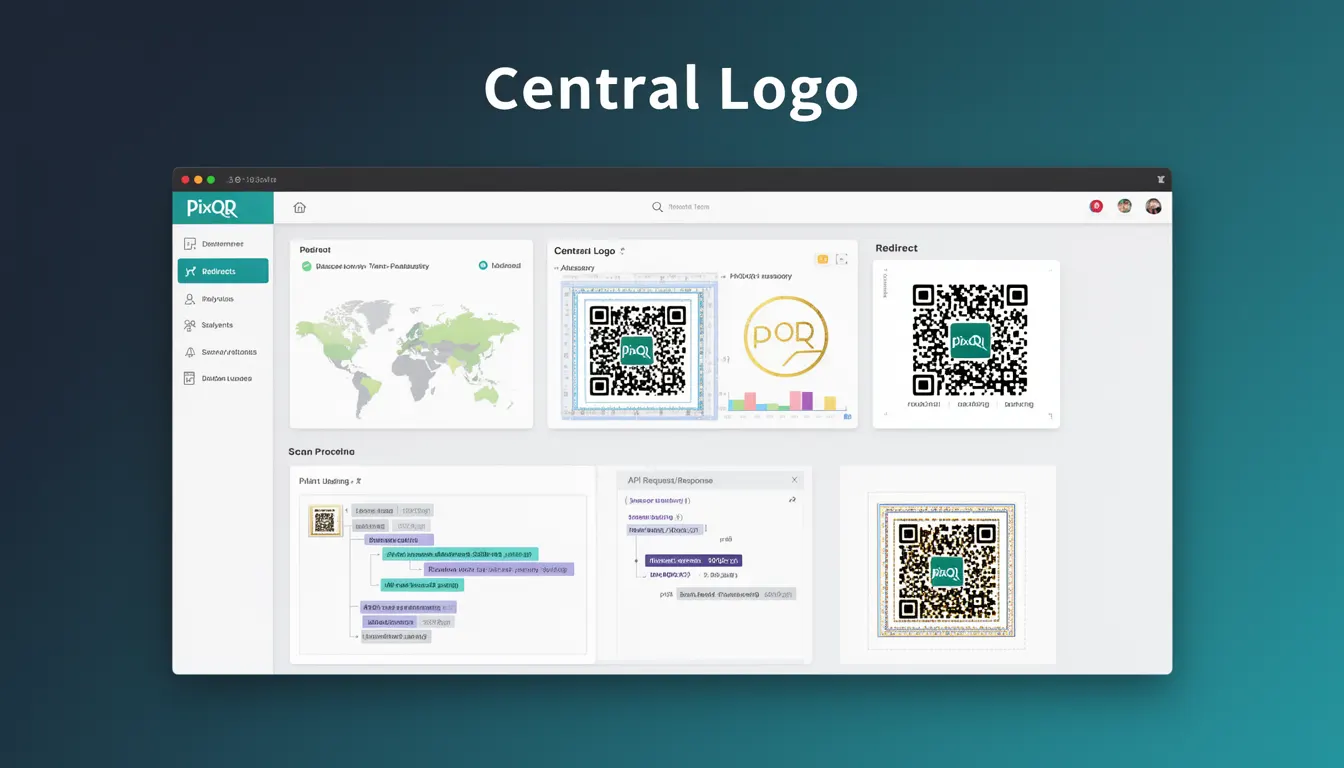Image resolution: width=1344 pixels, height=768 pixels.
Task: Open the sidebar item with the bell icon
Action: click(223, 352)
